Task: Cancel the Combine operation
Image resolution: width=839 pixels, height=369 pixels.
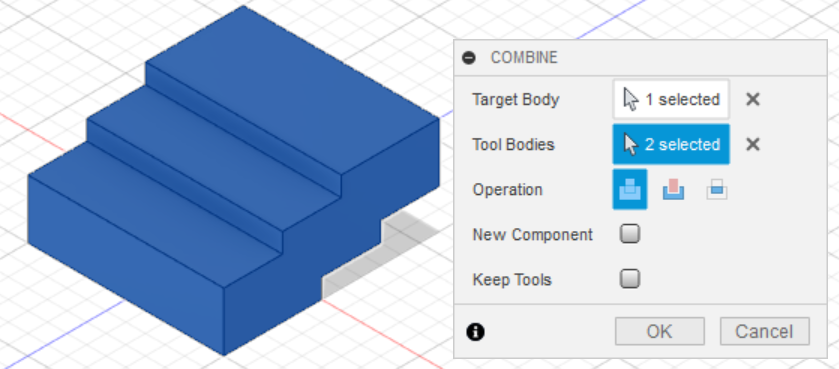Action: click(764, 332)
